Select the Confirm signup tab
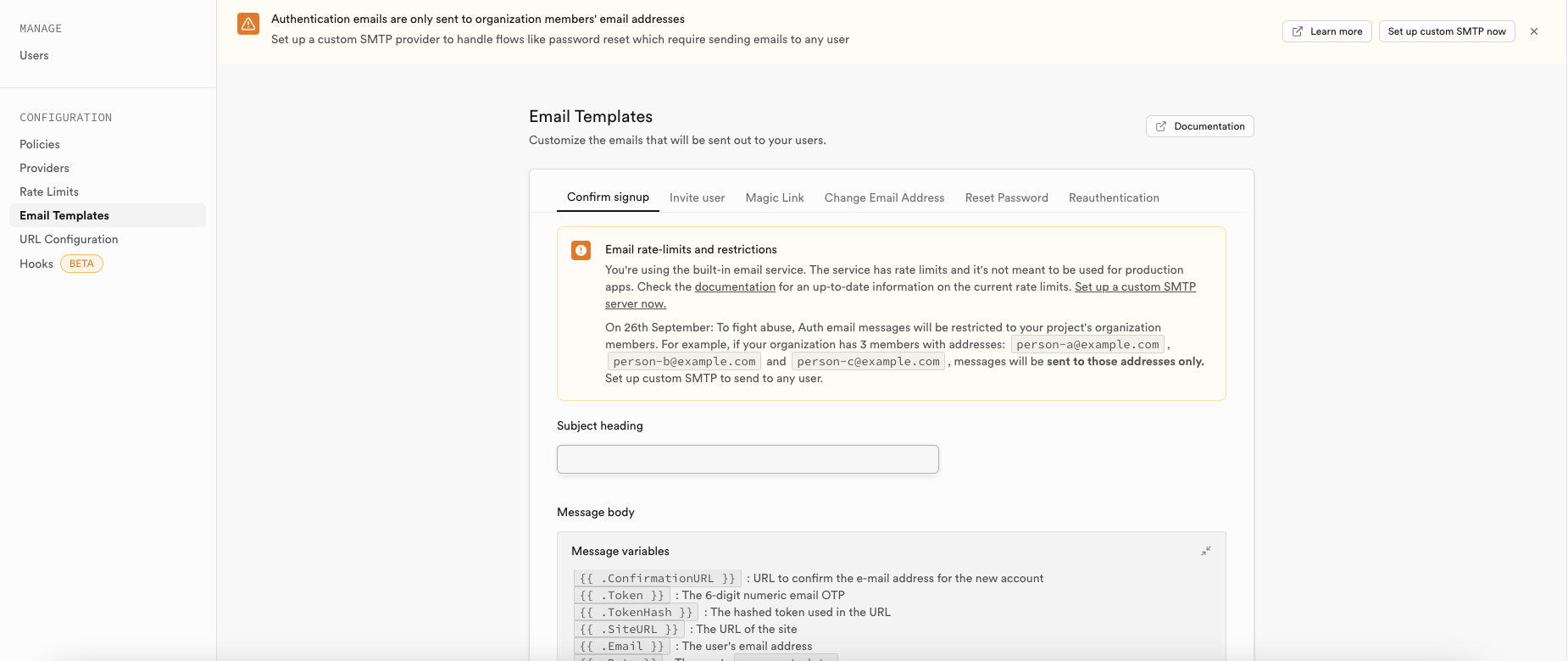This screenshot has width=1568, height=661. click(x=608, y=197)
